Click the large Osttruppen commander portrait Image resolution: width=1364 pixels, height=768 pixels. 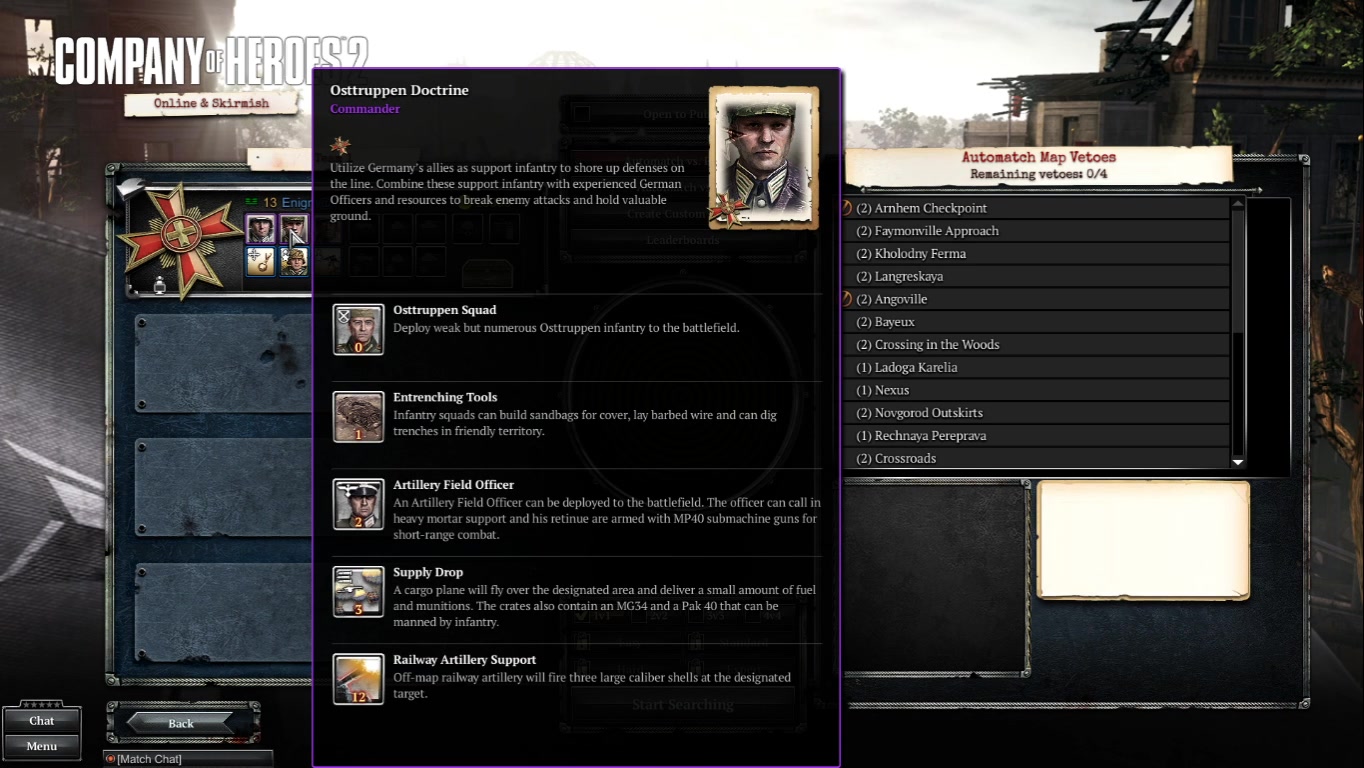click(x=764, y=158)
